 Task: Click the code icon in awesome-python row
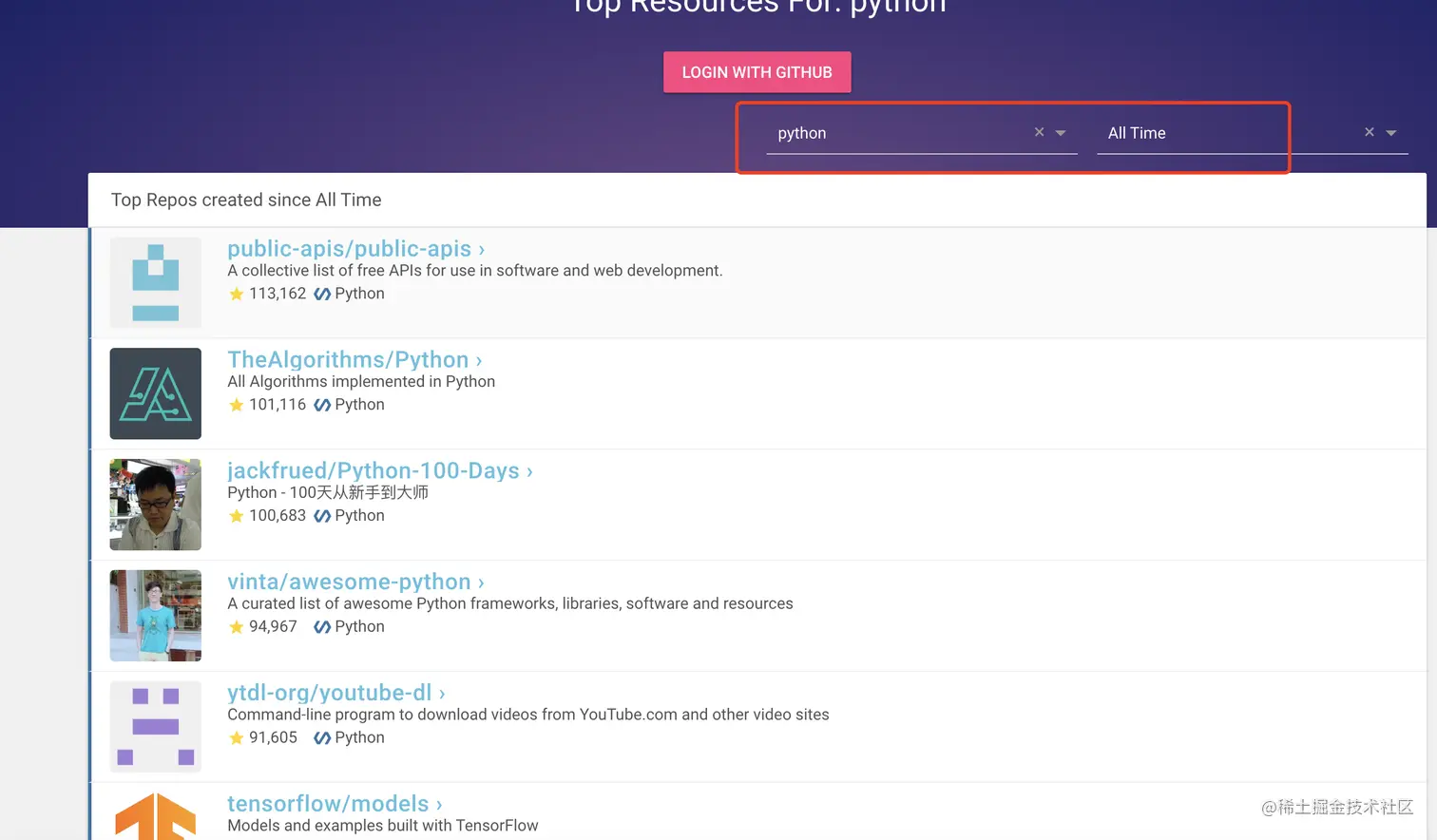(322, 627)
